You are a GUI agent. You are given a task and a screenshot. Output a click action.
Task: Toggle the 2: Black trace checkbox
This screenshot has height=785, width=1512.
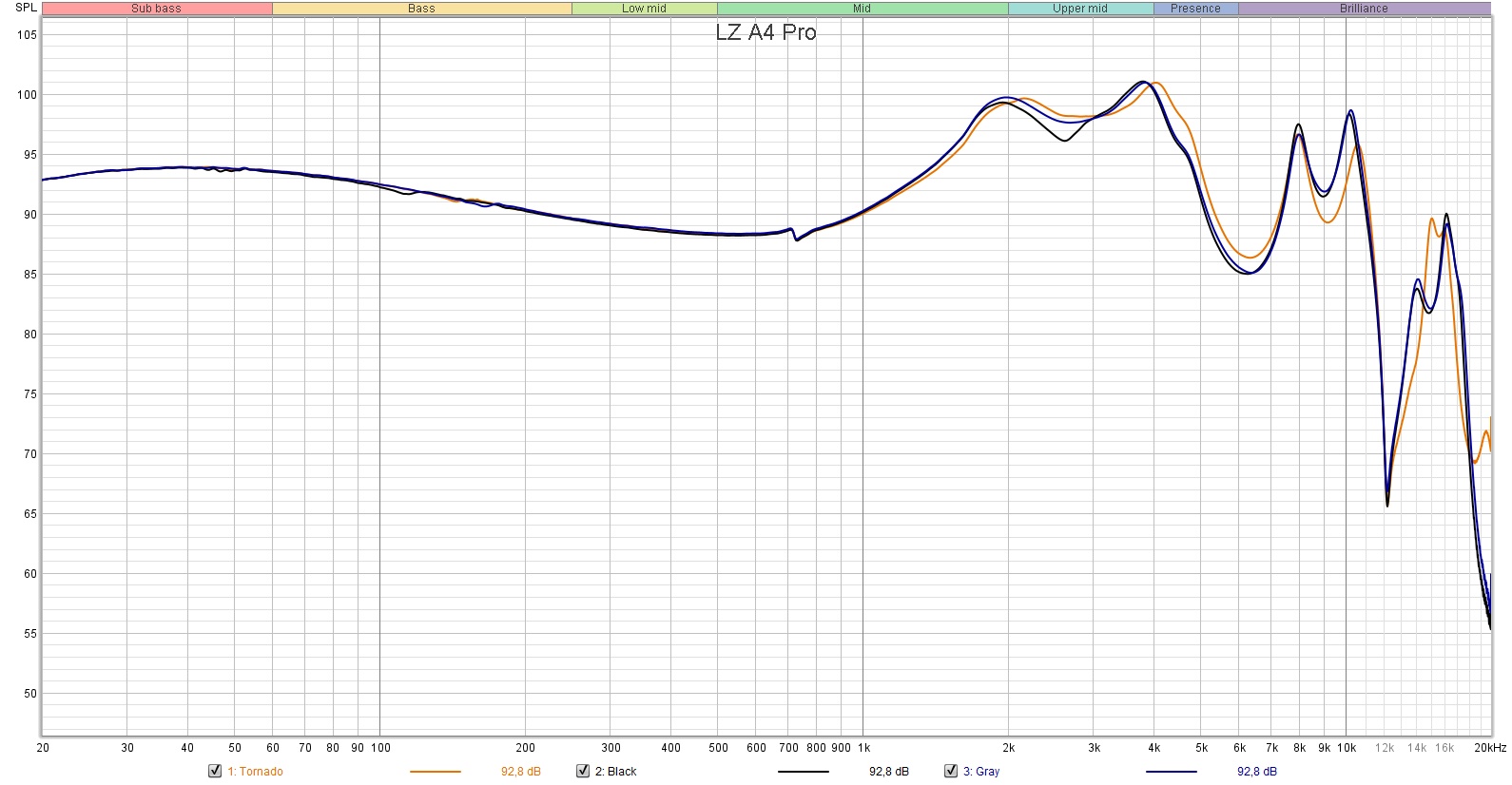click(x=583, y=771)
